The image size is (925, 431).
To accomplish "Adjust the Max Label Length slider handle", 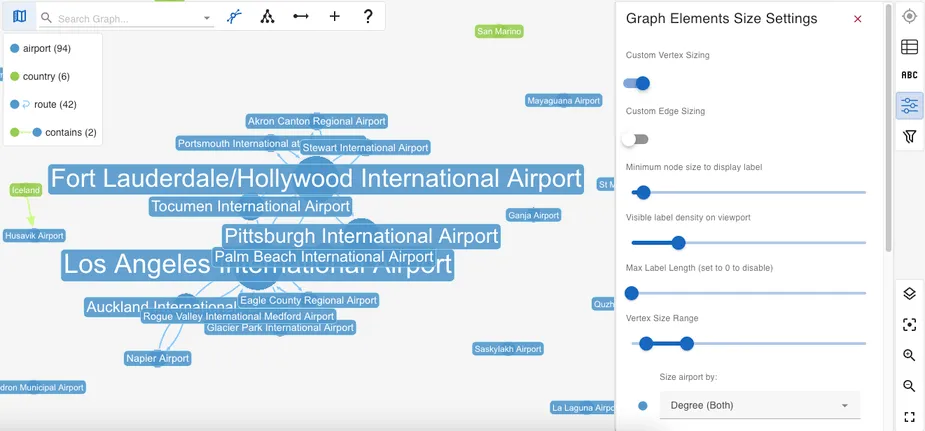I will click(x=631, y=293).
